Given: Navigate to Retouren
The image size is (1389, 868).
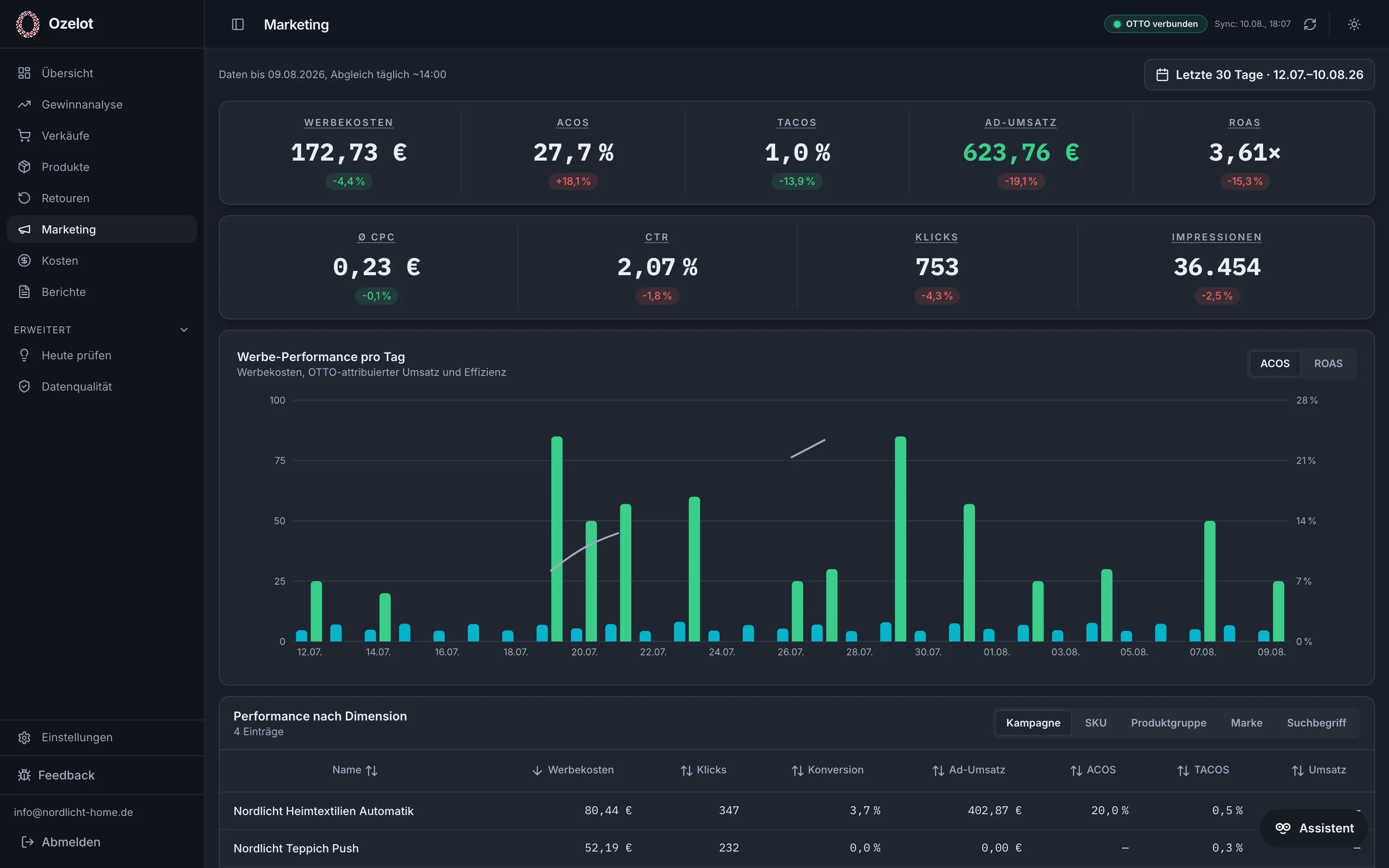Looking at the screenshot, I should 102,198.
